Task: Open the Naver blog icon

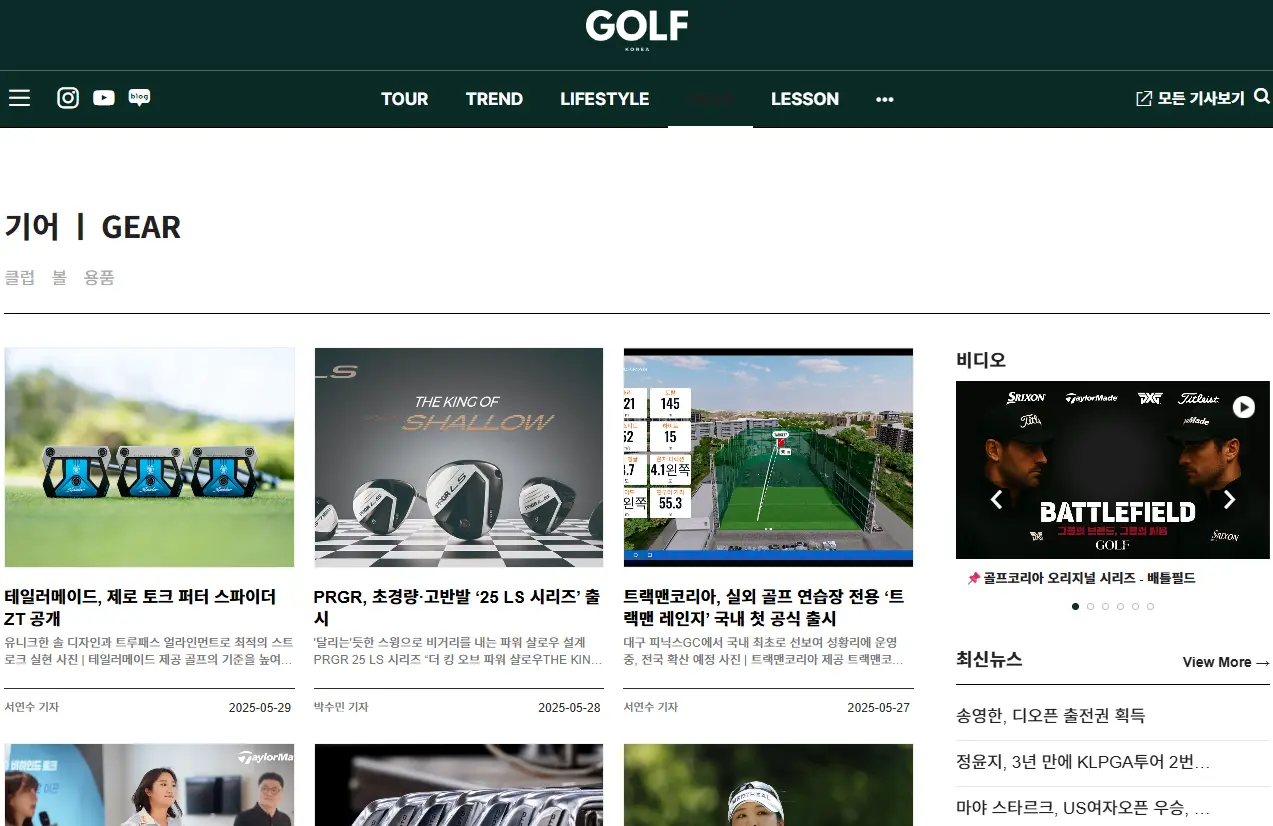Action: [x=140, y=98]
